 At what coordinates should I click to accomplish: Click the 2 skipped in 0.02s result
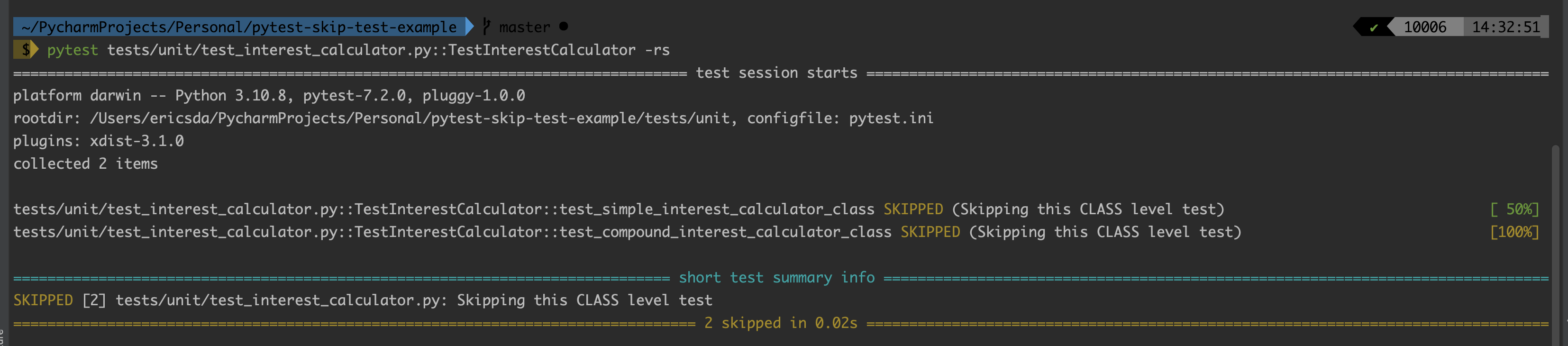[781, 323]
